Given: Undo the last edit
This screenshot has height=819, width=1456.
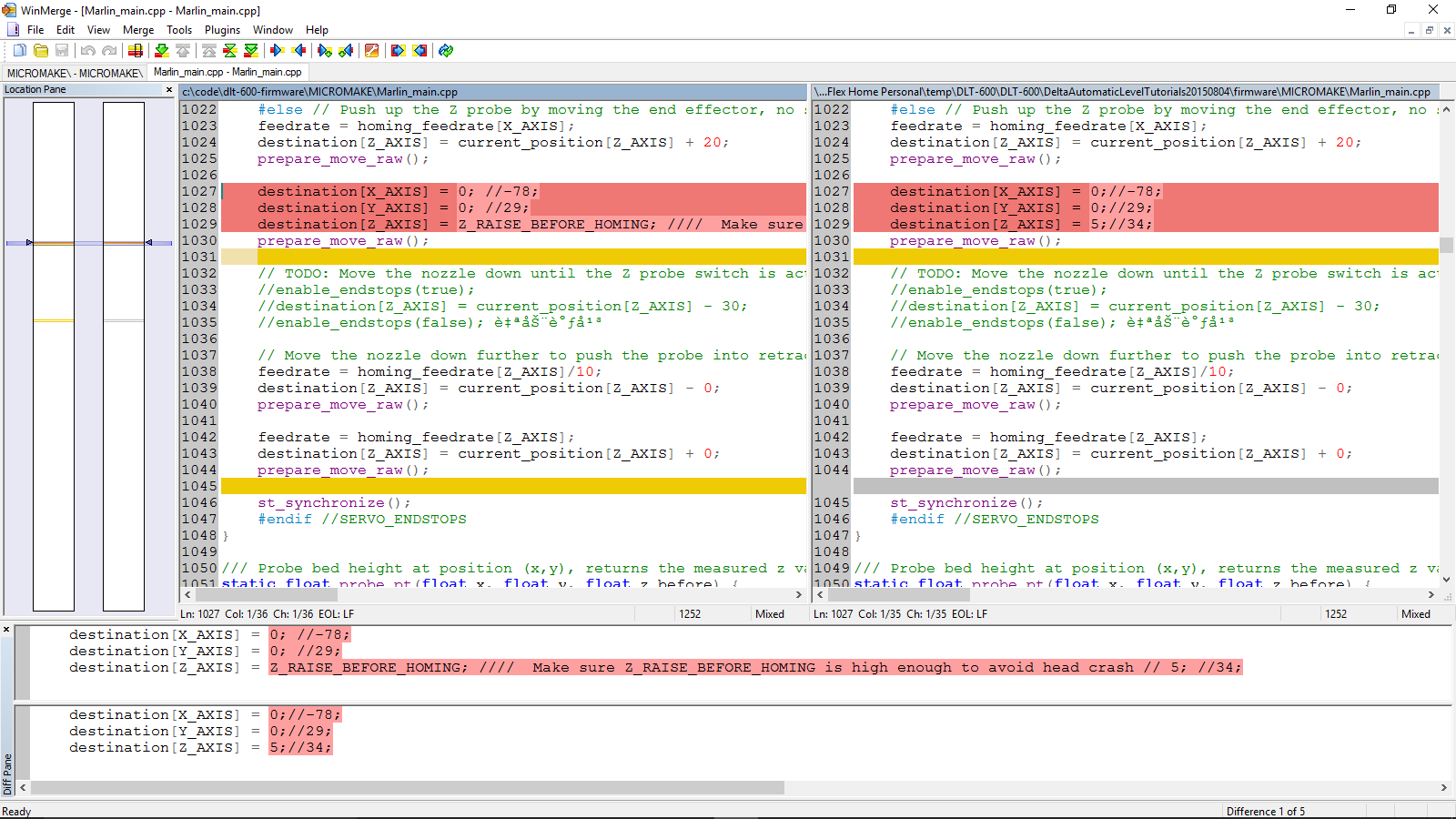Looking at the screenshot, I should click(x=88, y=51).
